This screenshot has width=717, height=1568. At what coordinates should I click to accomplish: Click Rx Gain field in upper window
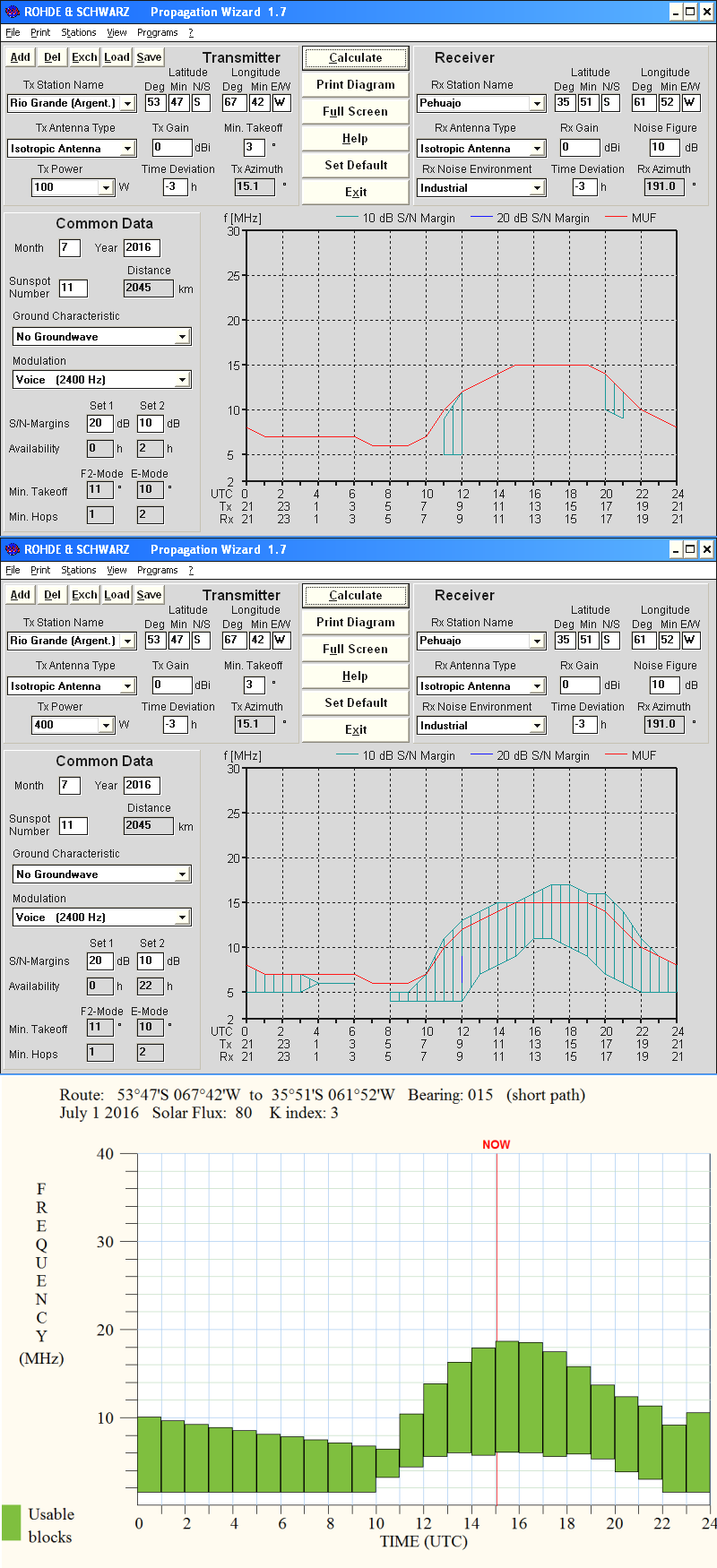[x=580, y=148]
